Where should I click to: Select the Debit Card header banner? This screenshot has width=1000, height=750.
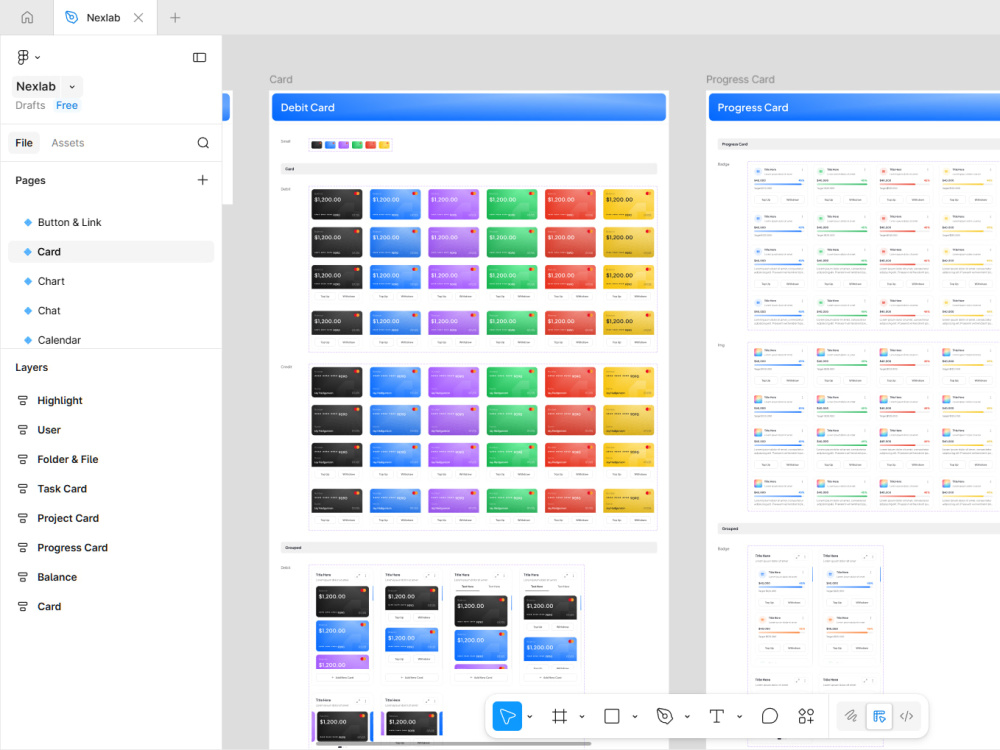pyautogui.click(x=469, y=107)
